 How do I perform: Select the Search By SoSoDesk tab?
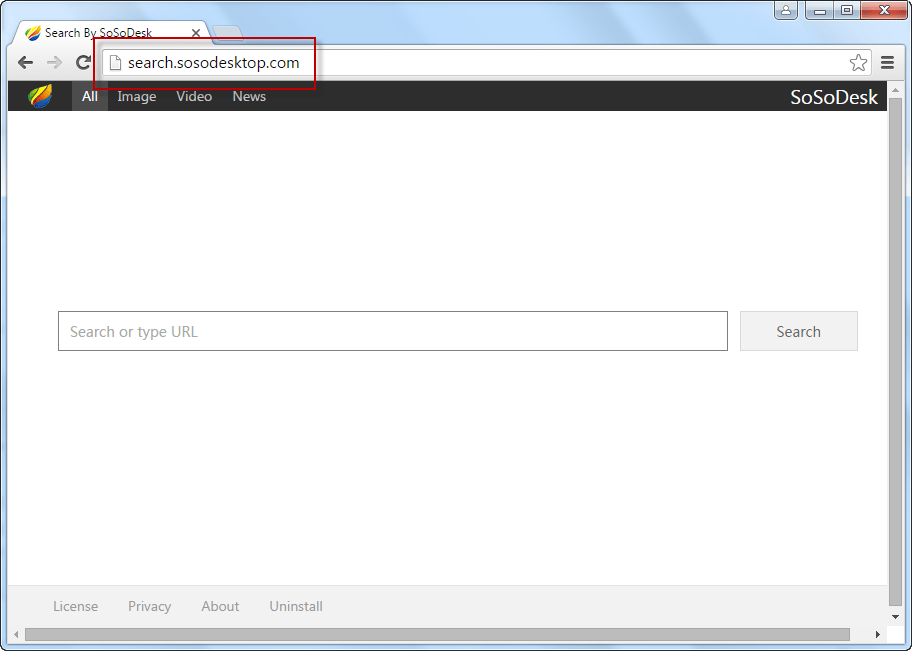[x=111, y=33]
